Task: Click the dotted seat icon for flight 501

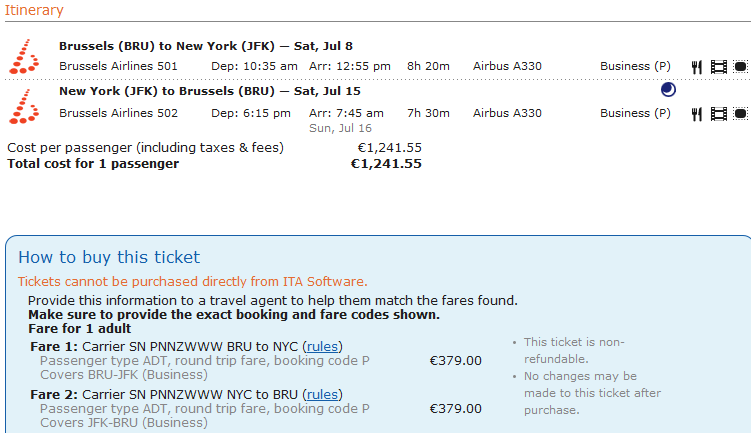Action: (740, 67)
